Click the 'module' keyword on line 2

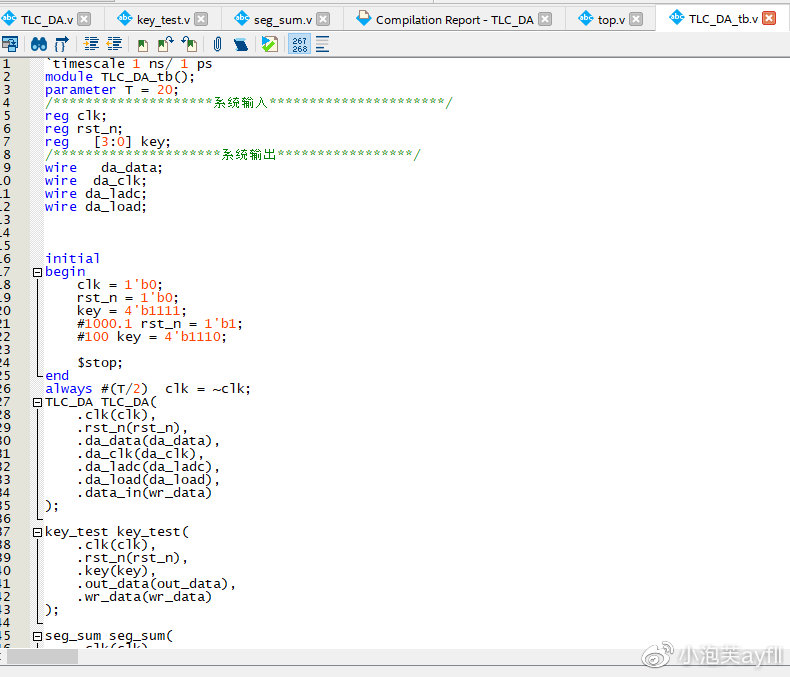(x=69, y=77)
